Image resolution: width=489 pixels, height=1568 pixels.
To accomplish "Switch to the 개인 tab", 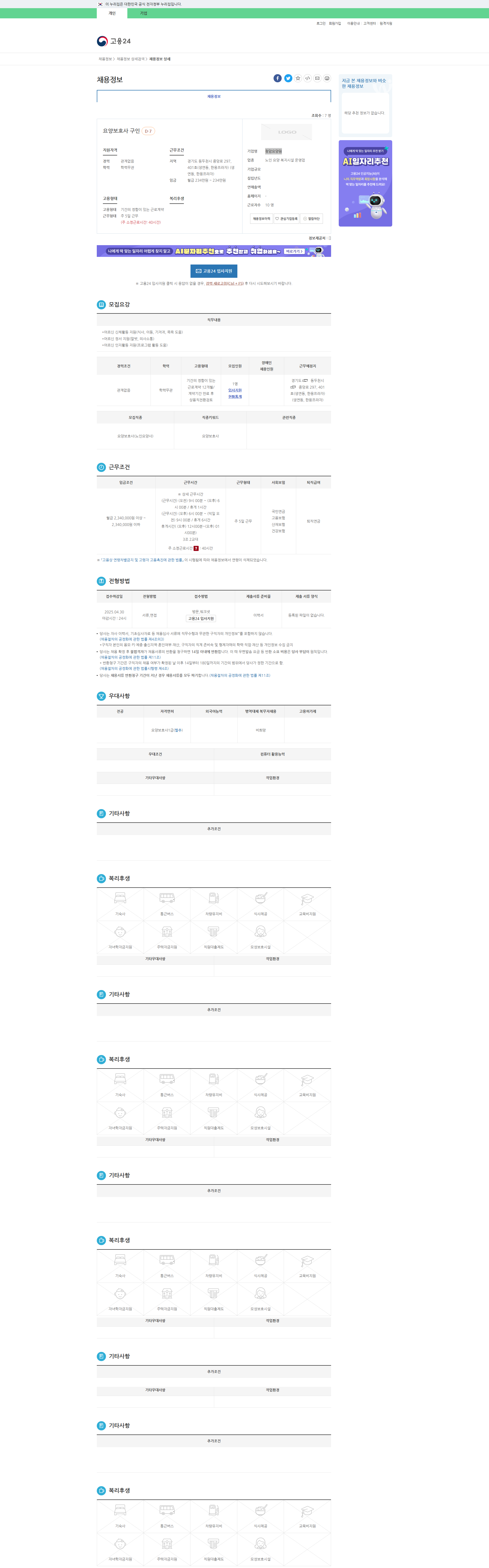I will click(112, 14).
